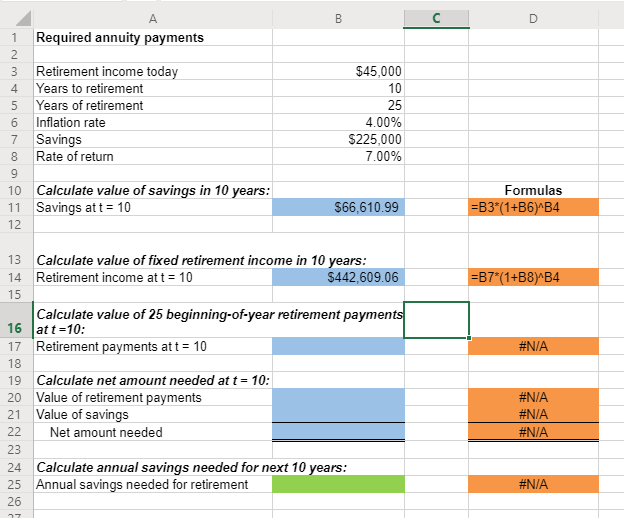624x518 pixels.
Task: Select the #N/A cell in row 25
Action: (533, 484)
